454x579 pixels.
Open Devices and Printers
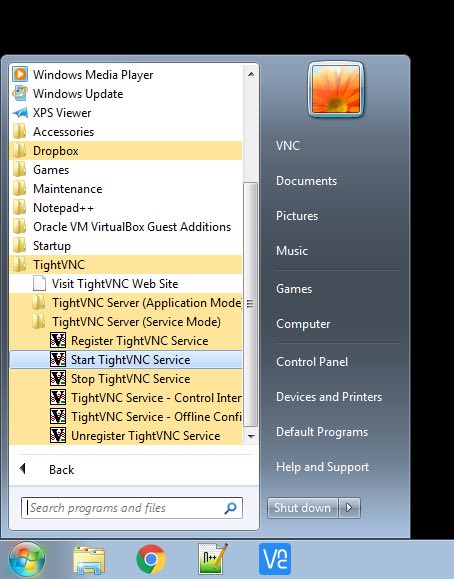[x=329, y=397]
